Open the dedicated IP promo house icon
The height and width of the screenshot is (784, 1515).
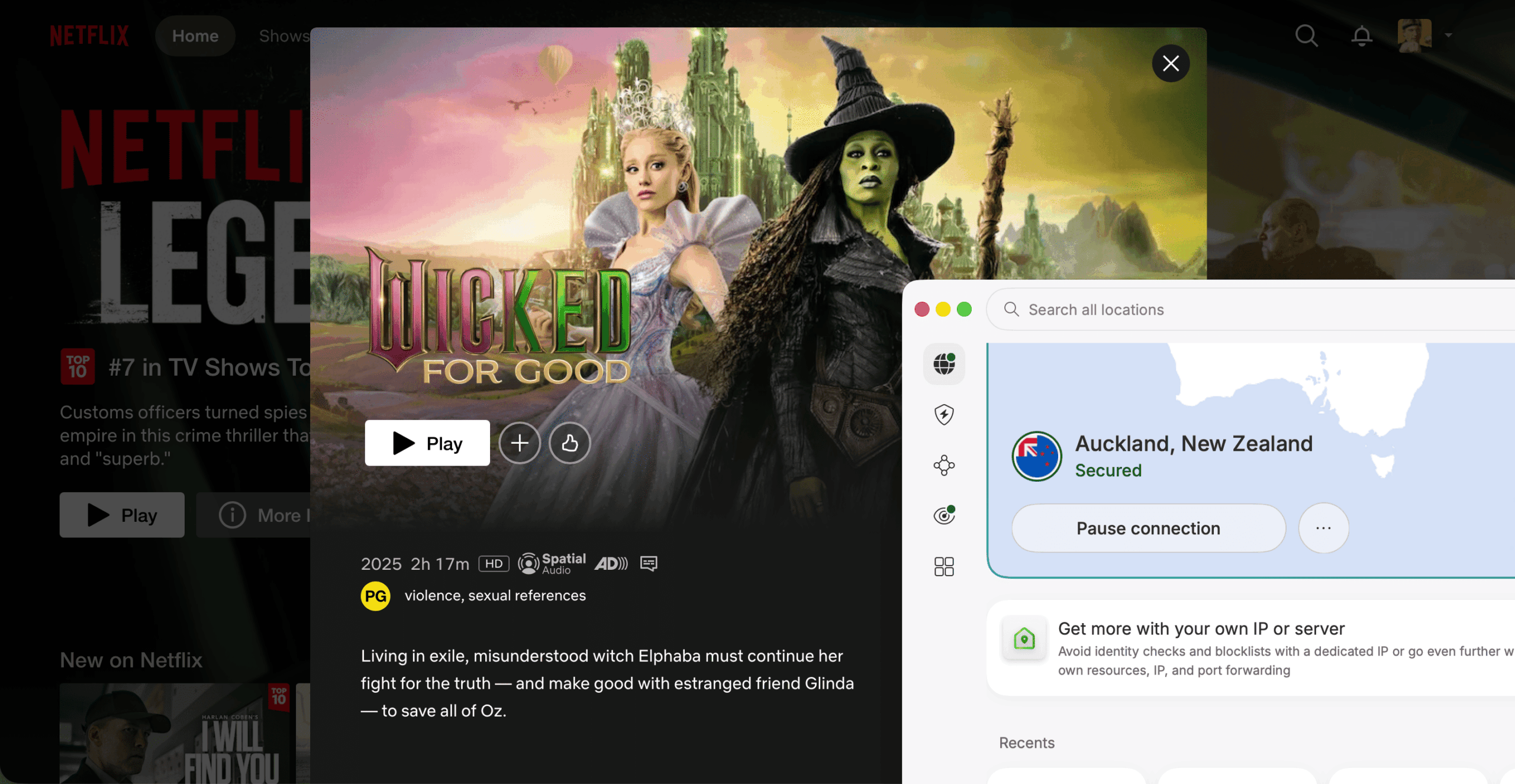point(1024,639)
